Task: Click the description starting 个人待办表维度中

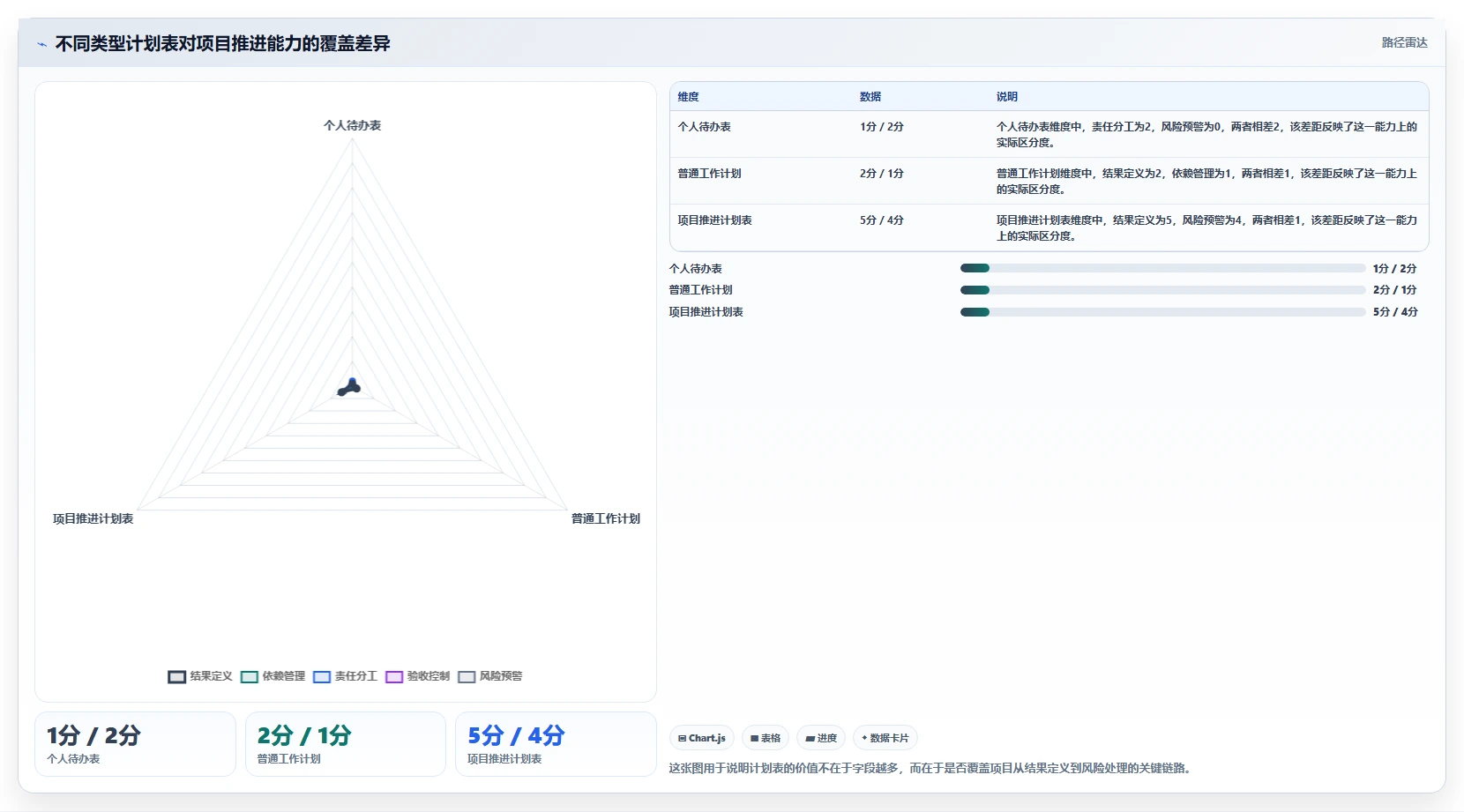Action: click(1206, 135)
